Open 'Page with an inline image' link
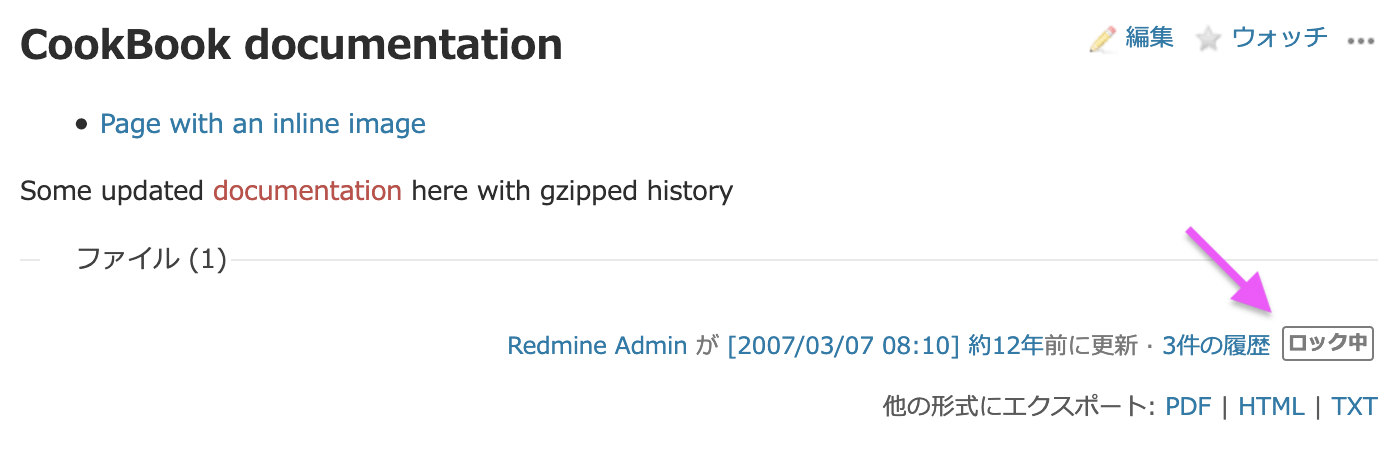The image size is (1398, 474). pyautogui.click(x=263, y=124)
